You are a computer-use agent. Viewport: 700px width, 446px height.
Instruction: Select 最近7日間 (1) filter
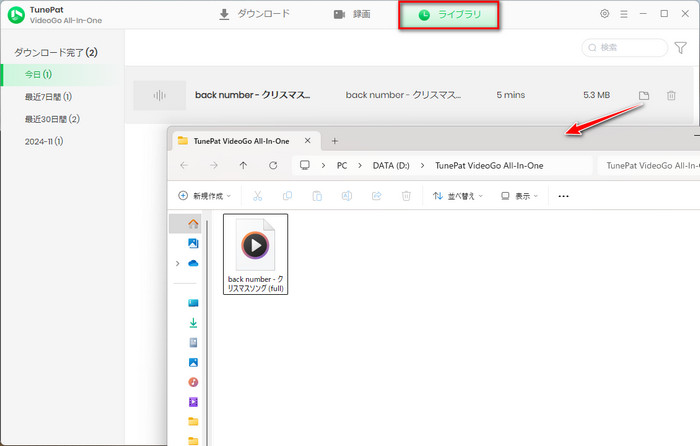click(x=48, y=97)
